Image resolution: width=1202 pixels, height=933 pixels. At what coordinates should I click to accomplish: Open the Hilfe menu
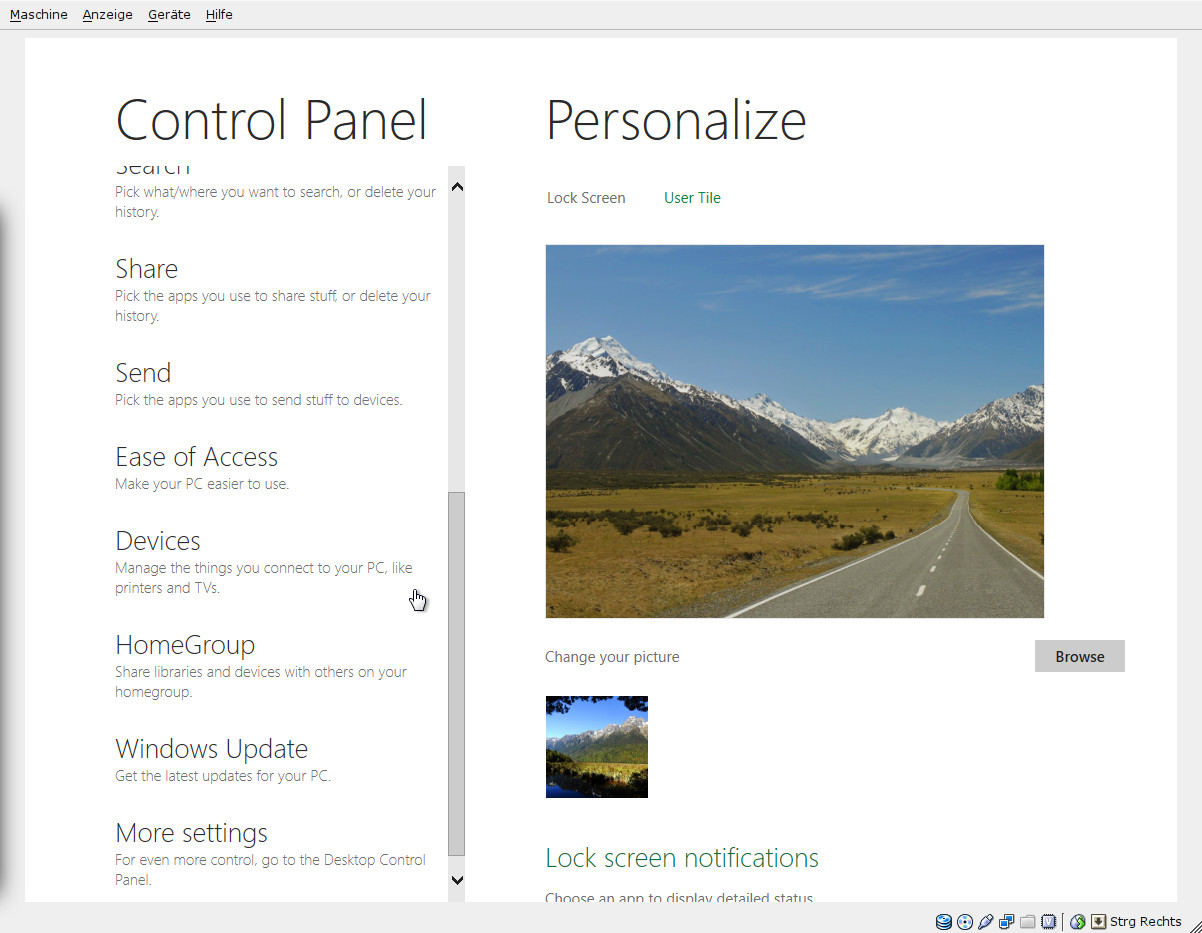[x=219, y=15]
